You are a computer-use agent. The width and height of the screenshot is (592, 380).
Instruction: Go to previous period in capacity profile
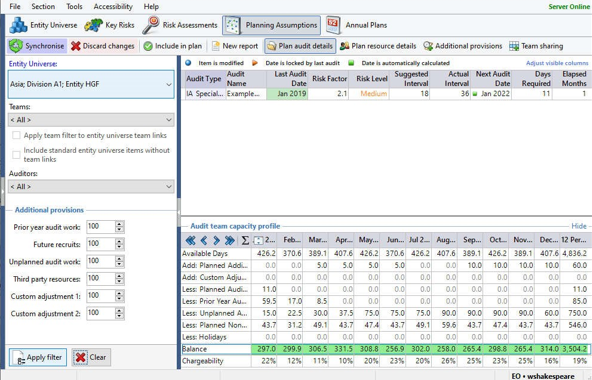(x=204, y=240)
